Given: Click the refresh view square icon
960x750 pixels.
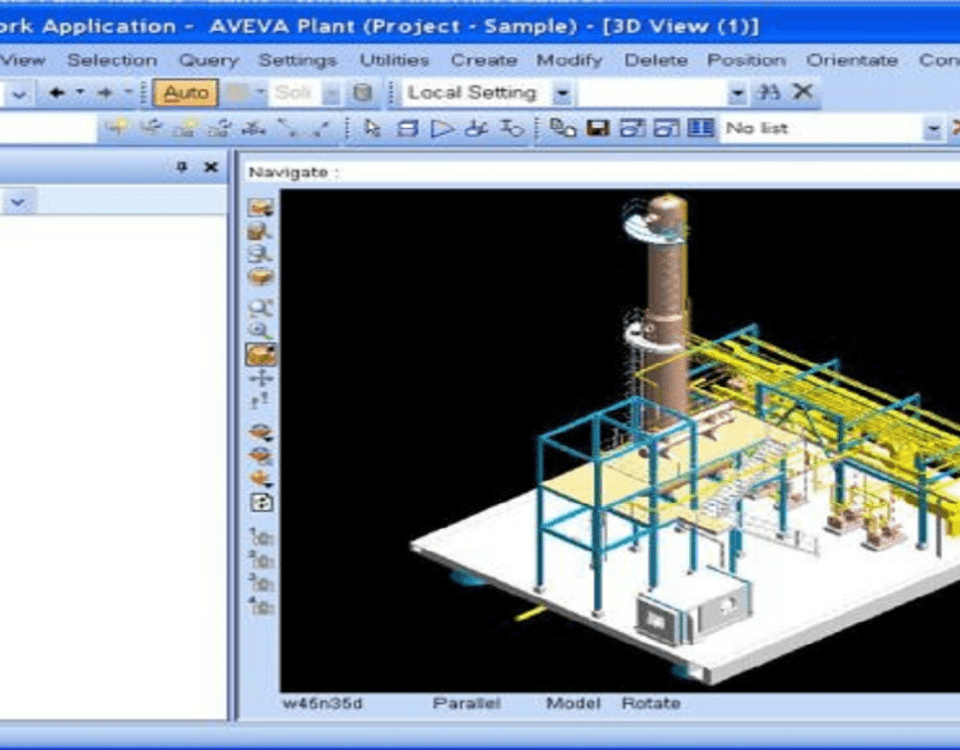Looking at the screenshot, I should (262, 503).
